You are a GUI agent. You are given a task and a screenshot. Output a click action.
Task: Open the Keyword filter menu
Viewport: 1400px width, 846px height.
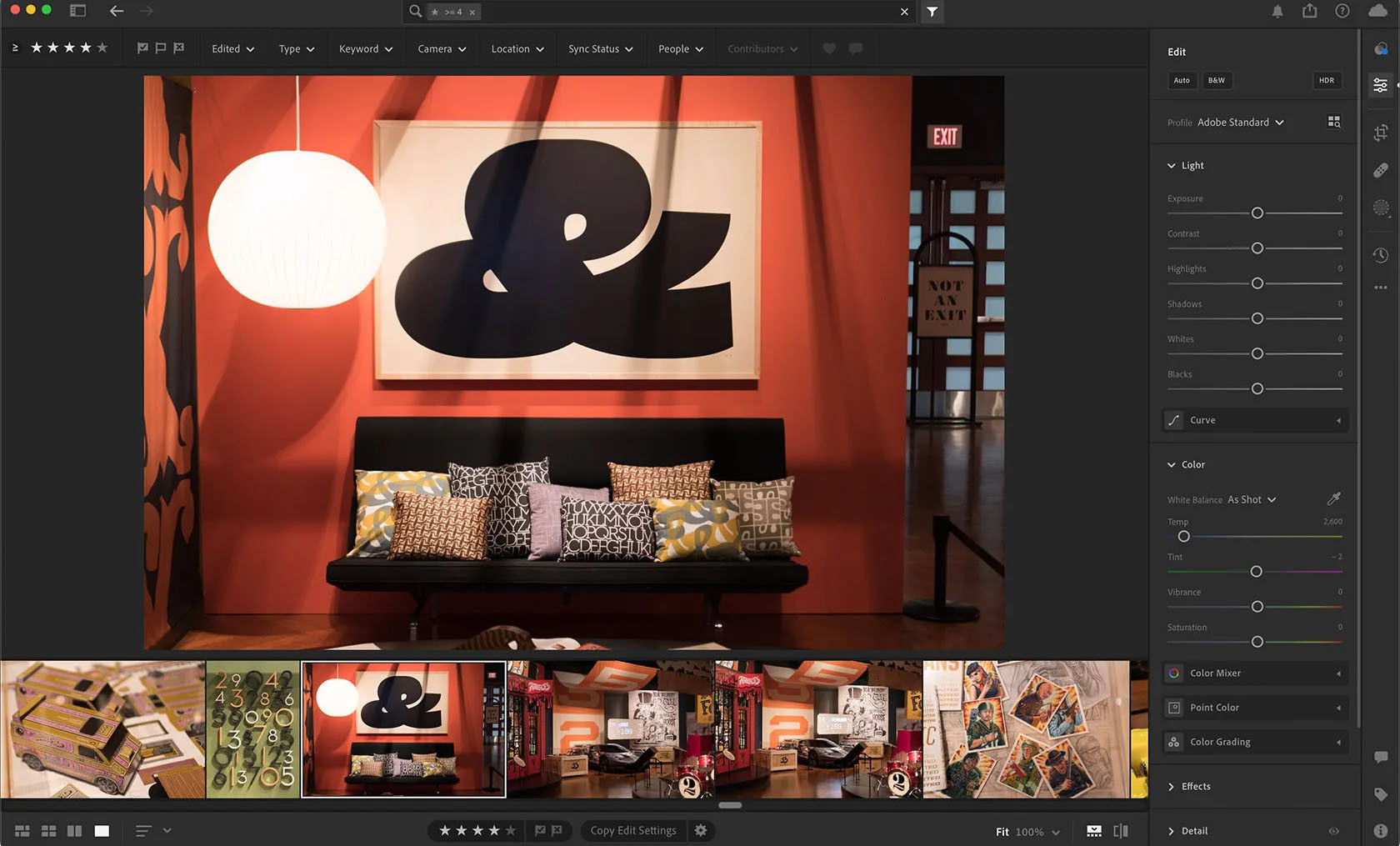(x=365, y=49)
